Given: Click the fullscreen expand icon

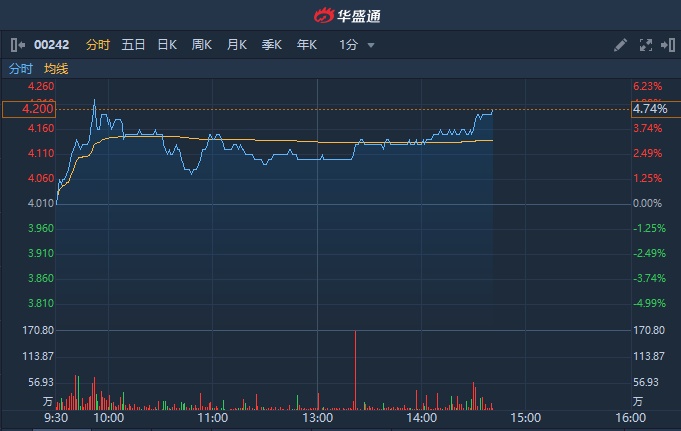Looking at the screenshot, I should (x=645, y=45).
